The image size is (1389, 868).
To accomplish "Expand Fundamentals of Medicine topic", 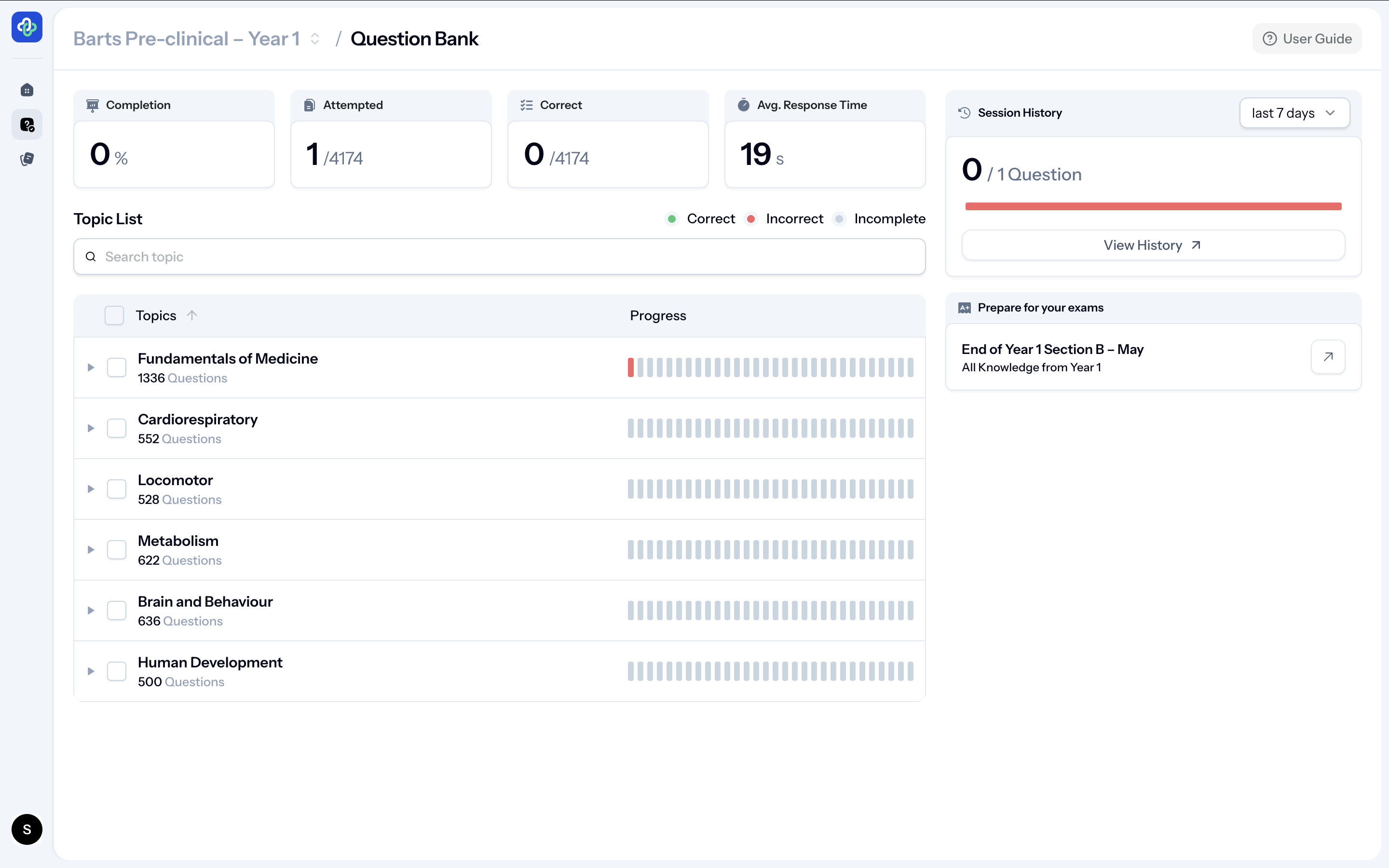I will 91,367.
